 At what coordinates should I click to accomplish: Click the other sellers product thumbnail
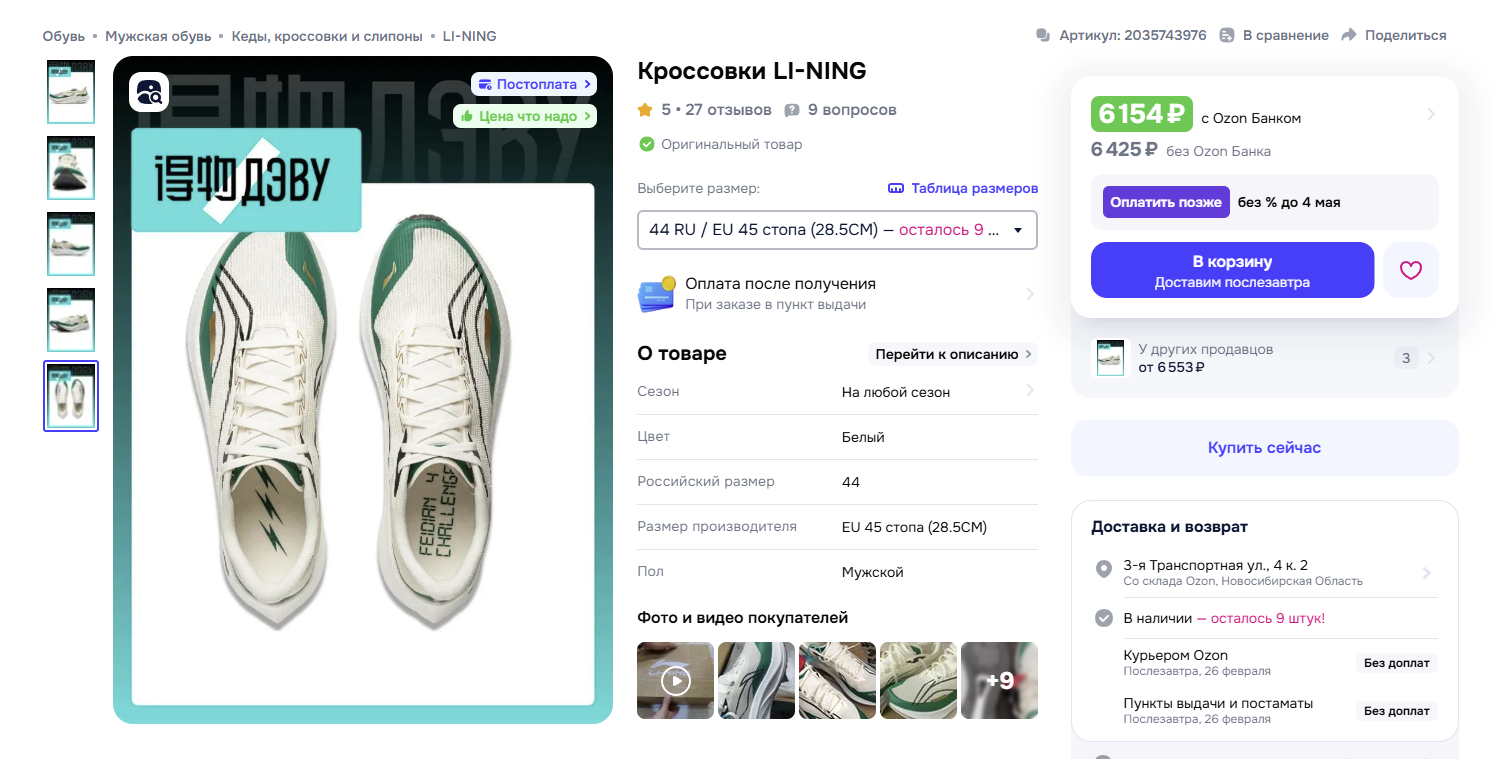coord(1110,358)
